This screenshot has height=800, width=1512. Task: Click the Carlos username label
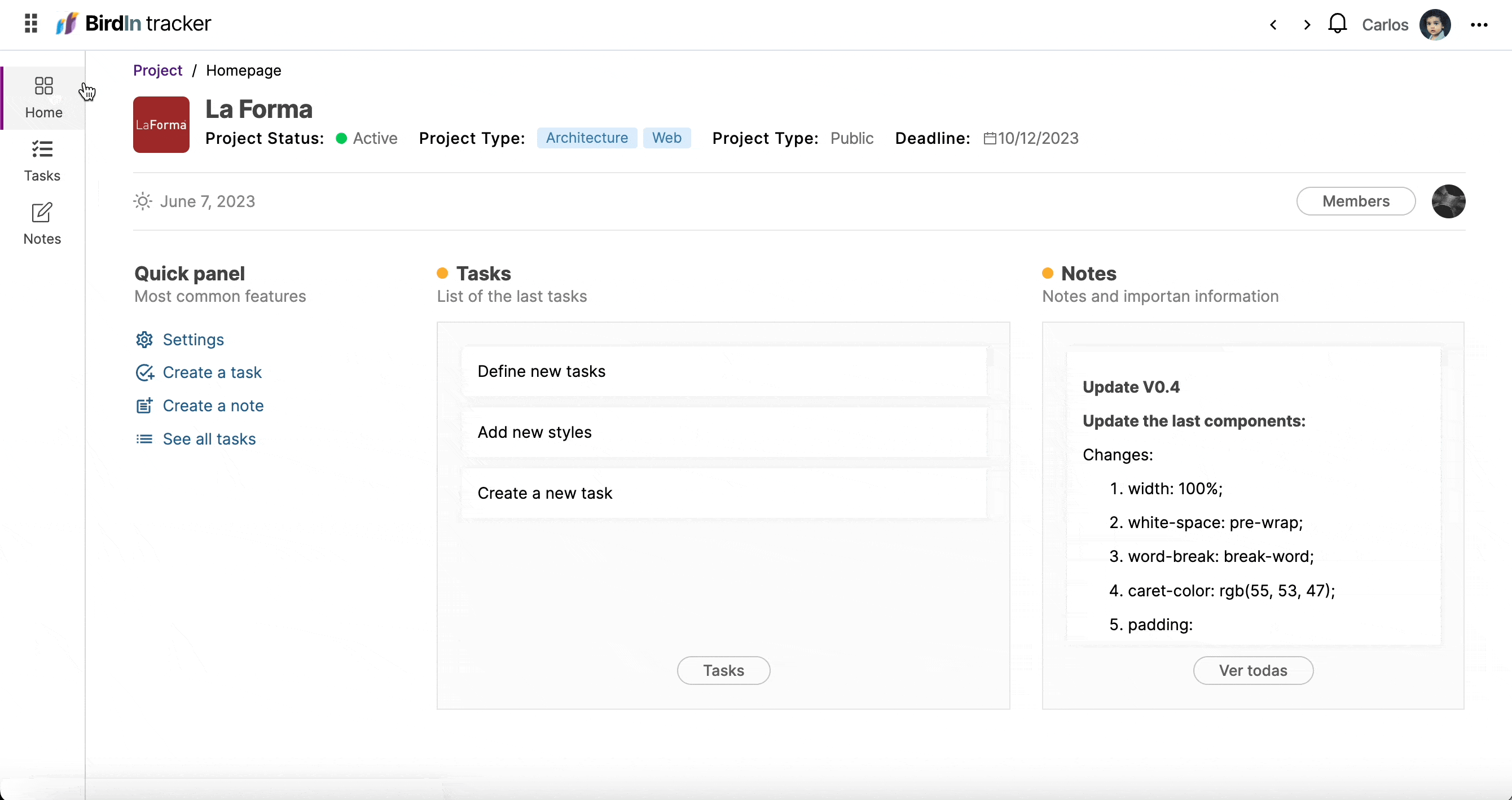[1384, 25]
